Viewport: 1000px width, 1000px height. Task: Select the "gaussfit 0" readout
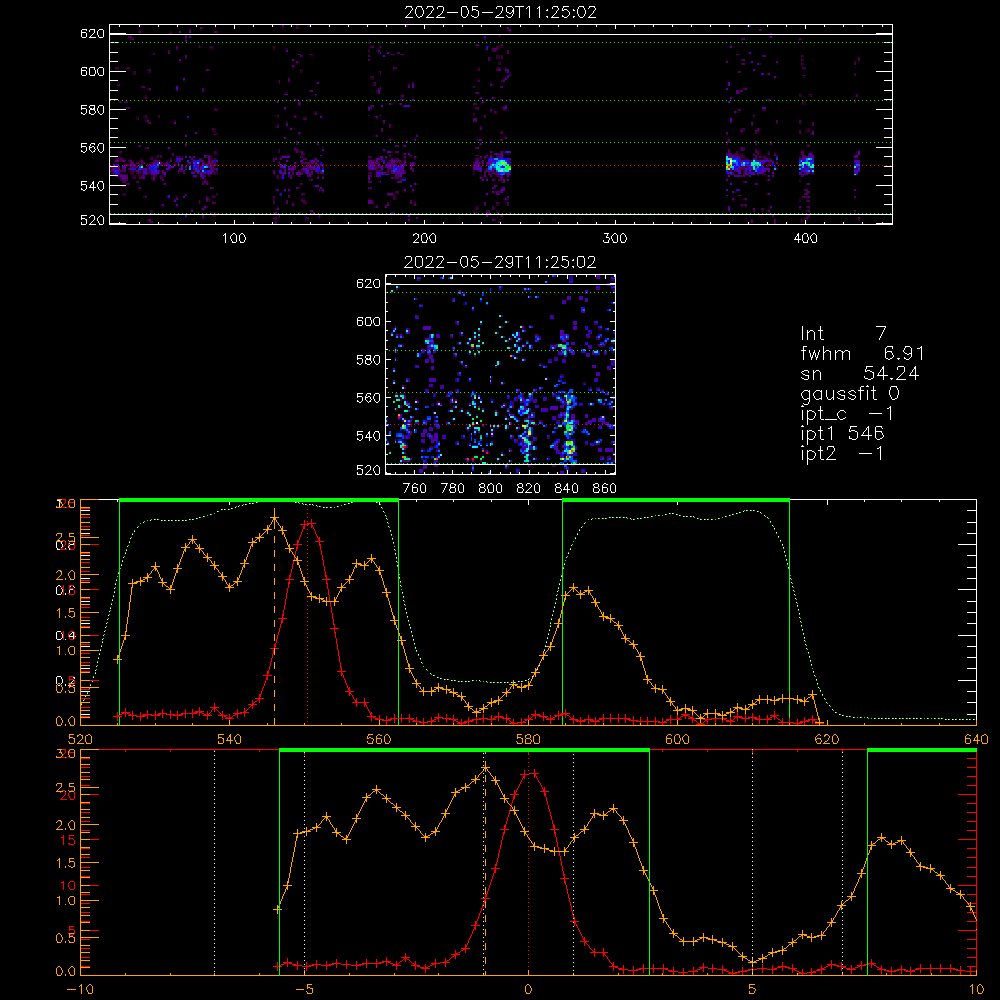point(850,394)
